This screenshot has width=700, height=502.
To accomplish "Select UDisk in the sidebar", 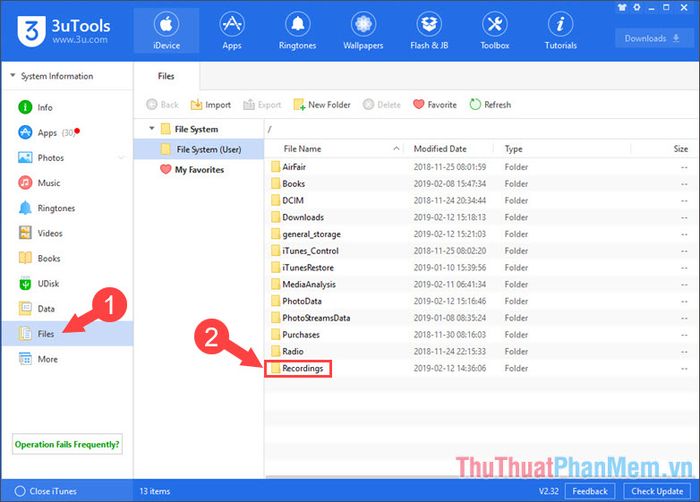I will 67,284.
